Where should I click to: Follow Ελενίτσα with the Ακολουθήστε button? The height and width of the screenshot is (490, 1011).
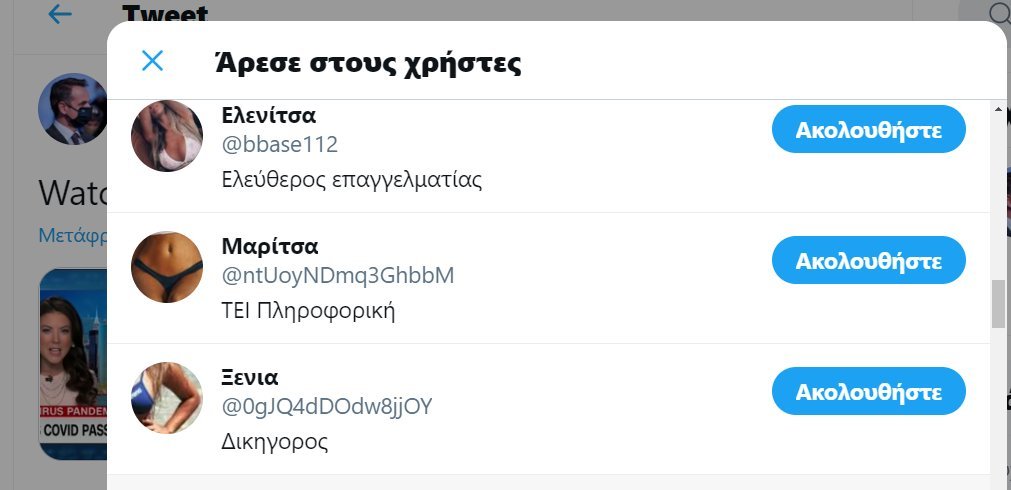tap(868, 130)
